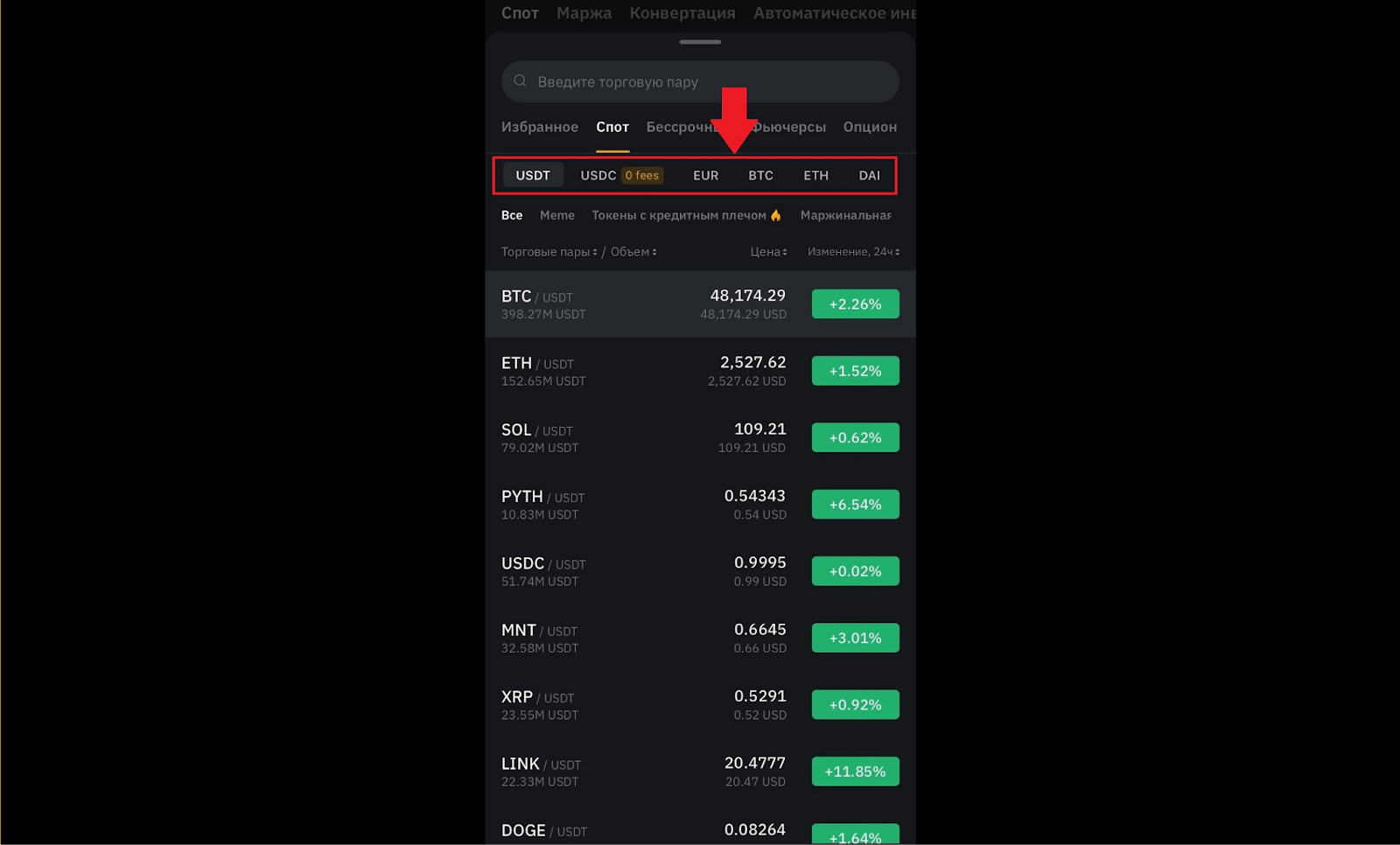Image resolution: width=1400 pixels, height=845 pixels.
Task: Filter list by Meme category
Action: 557,215
